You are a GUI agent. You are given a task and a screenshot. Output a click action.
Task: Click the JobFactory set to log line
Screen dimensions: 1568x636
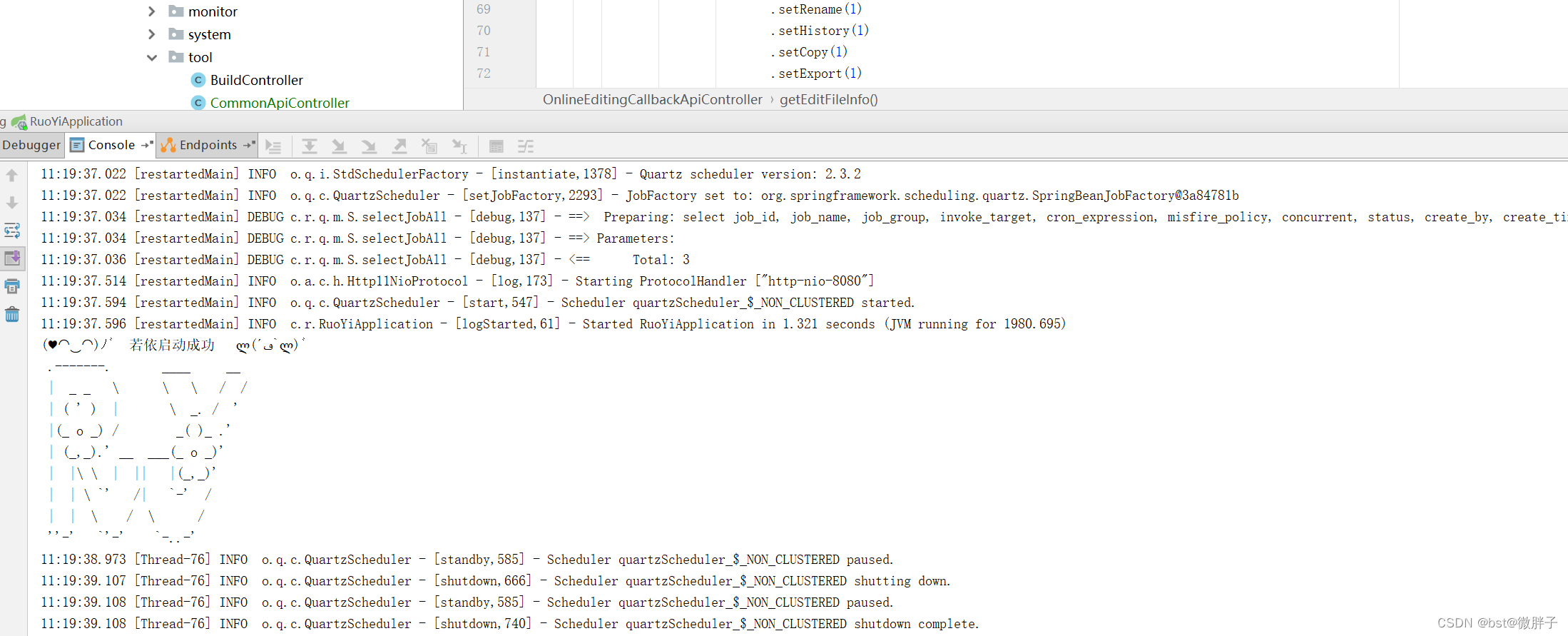pos(640,196)
